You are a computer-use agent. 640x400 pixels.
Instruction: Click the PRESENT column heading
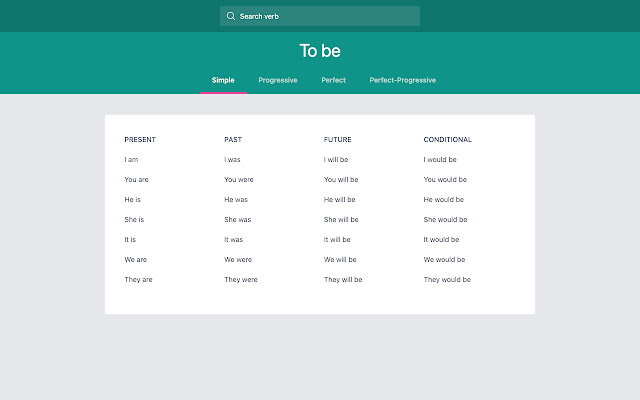pyautogui.click(x=140, y=140)
